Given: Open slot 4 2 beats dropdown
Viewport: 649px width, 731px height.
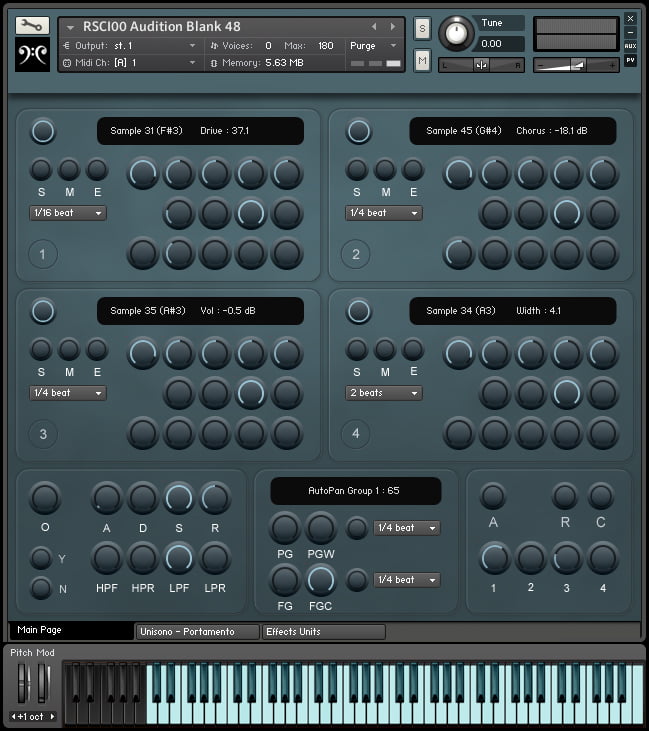Looking at the screenshot, I should pyautogui.click(x=384, y=393).
